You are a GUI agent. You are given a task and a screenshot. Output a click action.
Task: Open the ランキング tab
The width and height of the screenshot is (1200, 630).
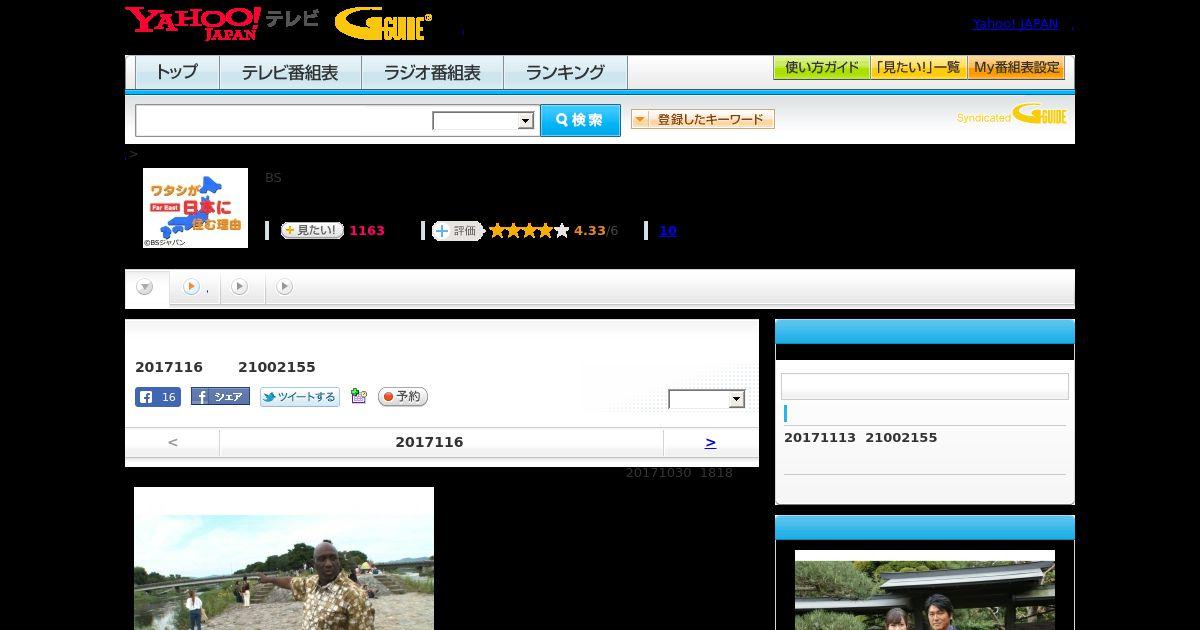pyautogui.click(x=565, y=72)
